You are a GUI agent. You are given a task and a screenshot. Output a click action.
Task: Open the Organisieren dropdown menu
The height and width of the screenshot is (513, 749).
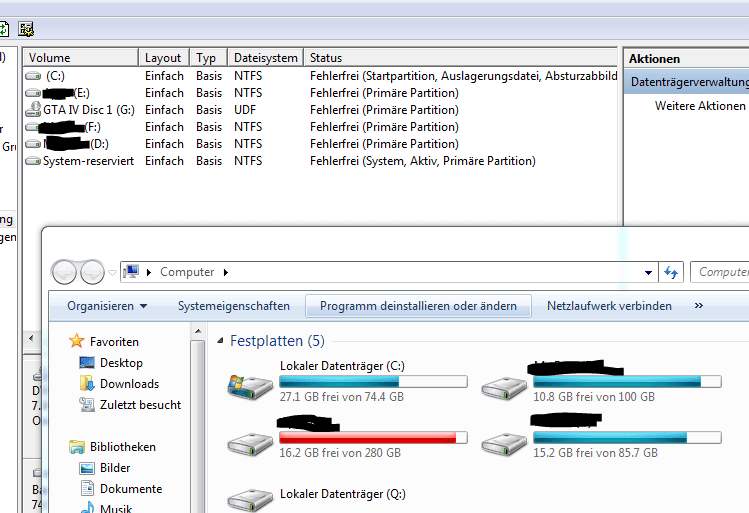tap(107, 306)
